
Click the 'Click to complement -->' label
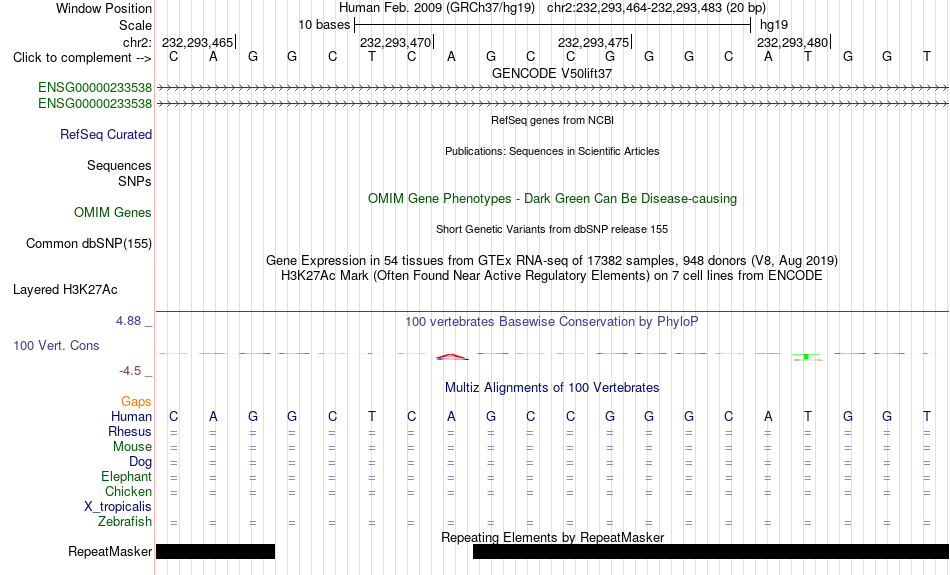82,58
